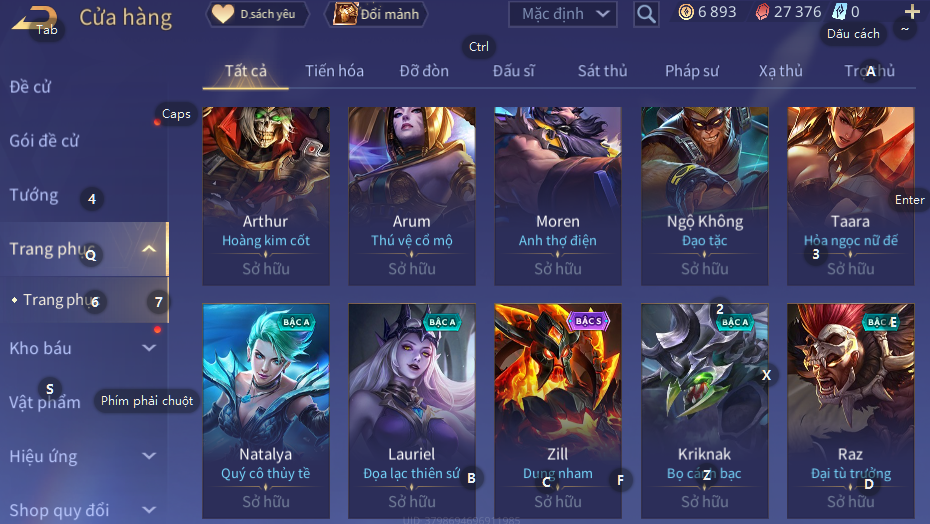This screenshot has height=524, width=930.
Task: Click the back arrow icon beside Cửa hàng
Action: (x=34, y=18)
